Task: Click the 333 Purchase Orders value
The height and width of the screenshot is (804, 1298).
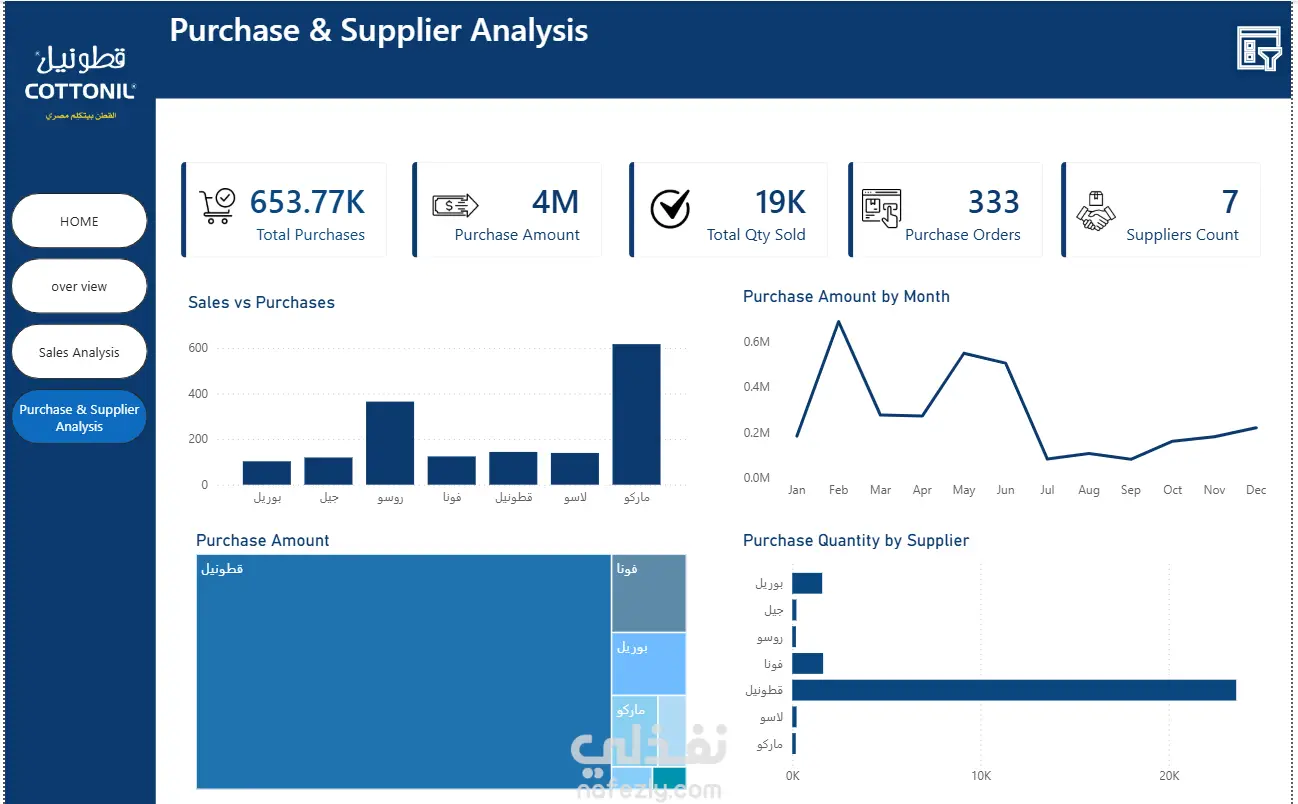Action: tap(993, 202)
